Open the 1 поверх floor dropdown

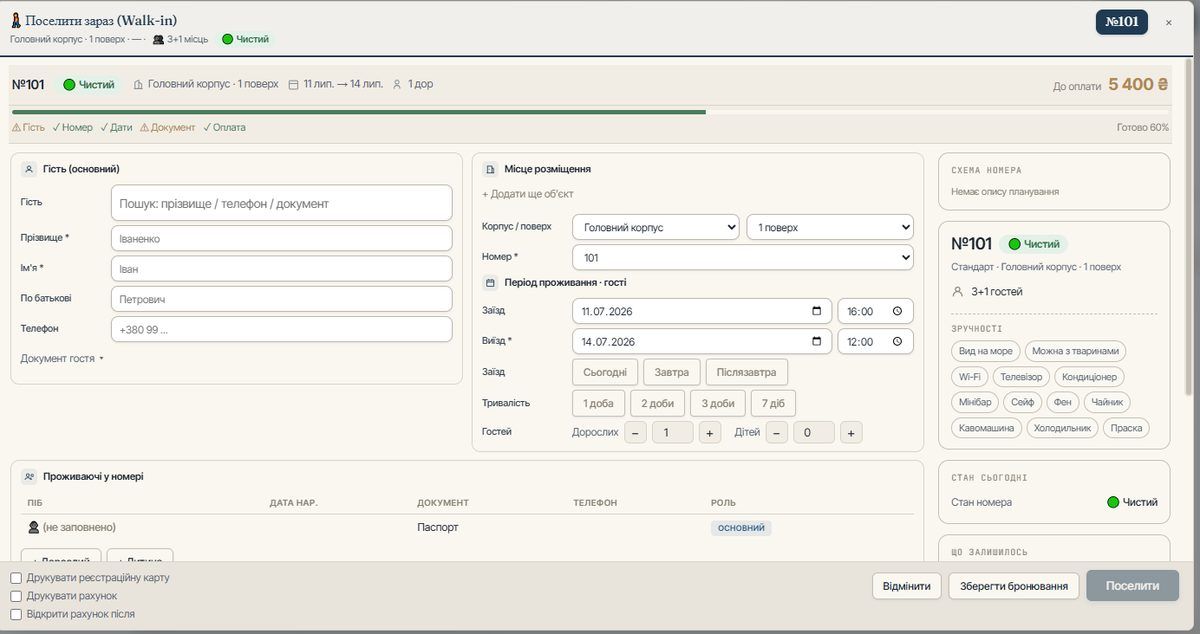point(830,227)
